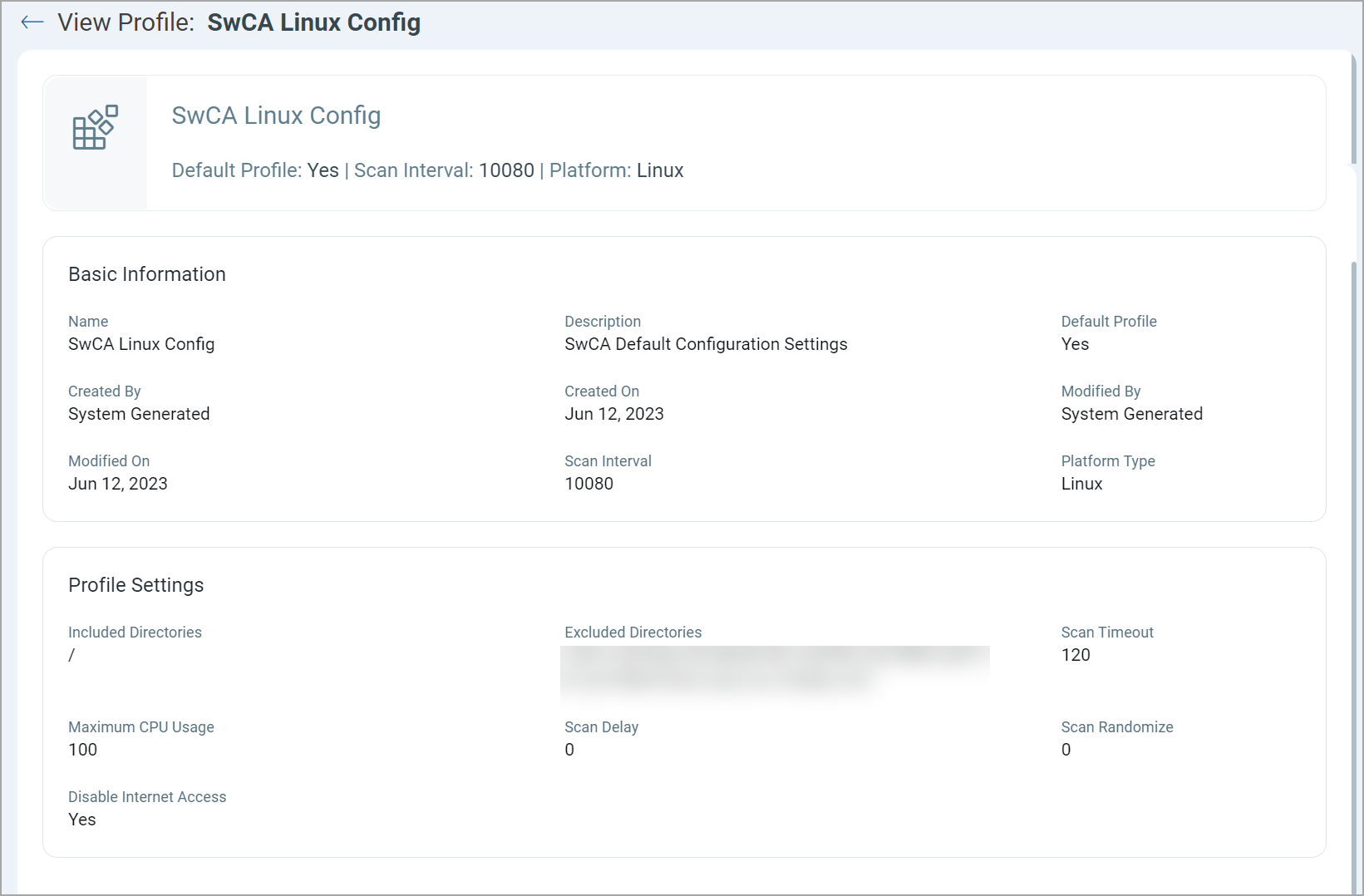Image resolution: width=1364 pixels, height=896 pixels.
Task: Click the profile grid icon in header card
Action: coord(95,128)
